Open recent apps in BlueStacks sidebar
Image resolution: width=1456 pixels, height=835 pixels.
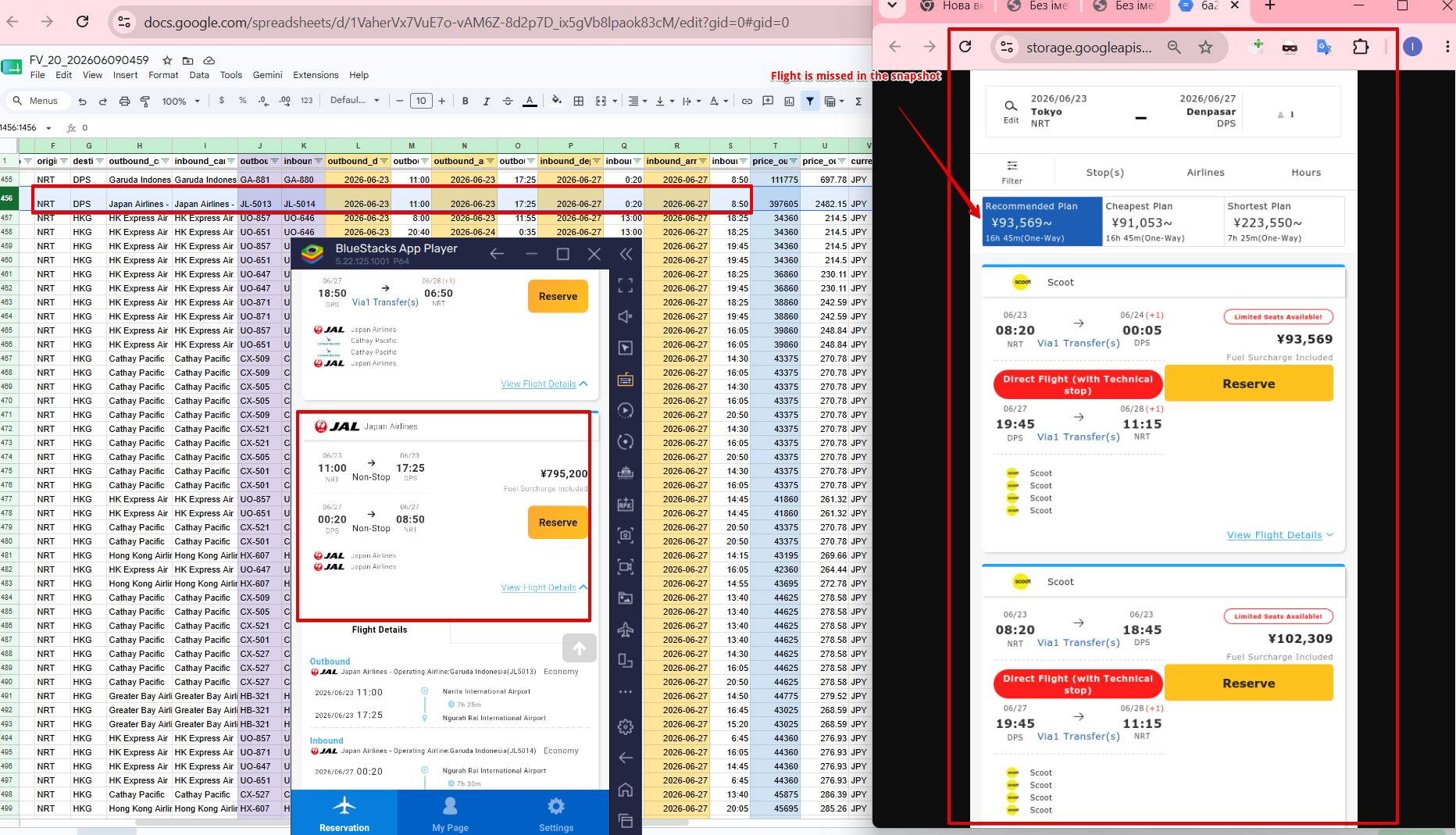pyautogui.click(x=625, y=820)
